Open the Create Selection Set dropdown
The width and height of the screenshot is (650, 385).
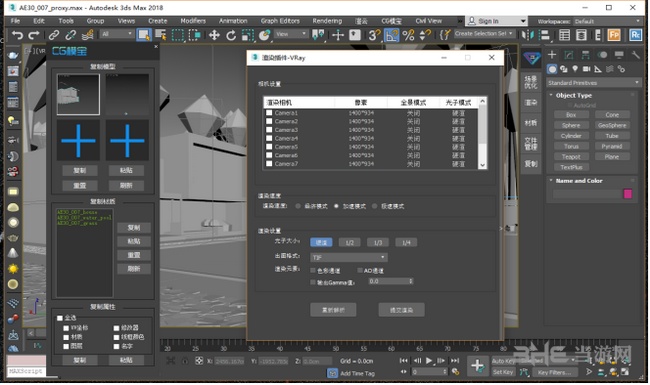pyautogui.click(x=484, y=34)
